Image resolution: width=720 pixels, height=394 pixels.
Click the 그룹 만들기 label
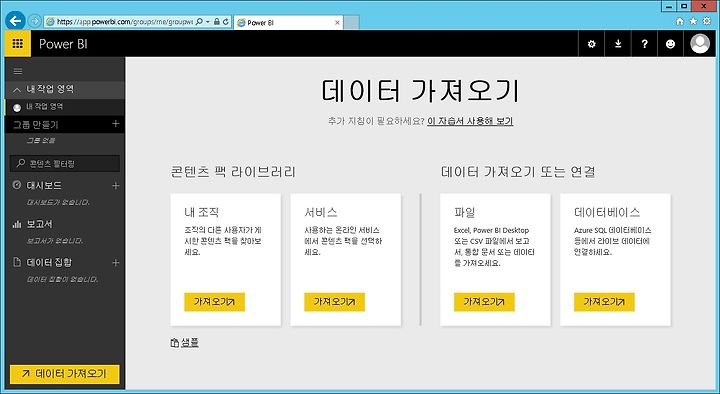pyautogui.click(x=36, y=124)
